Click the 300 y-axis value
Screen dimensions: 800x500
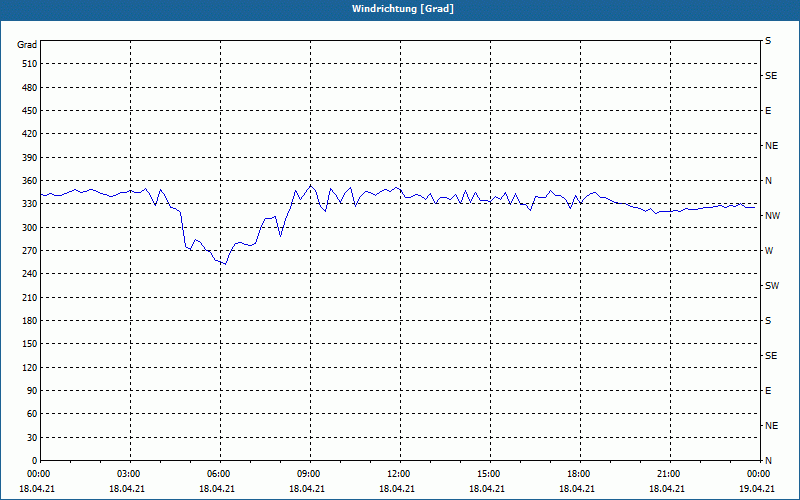[29, 227]
